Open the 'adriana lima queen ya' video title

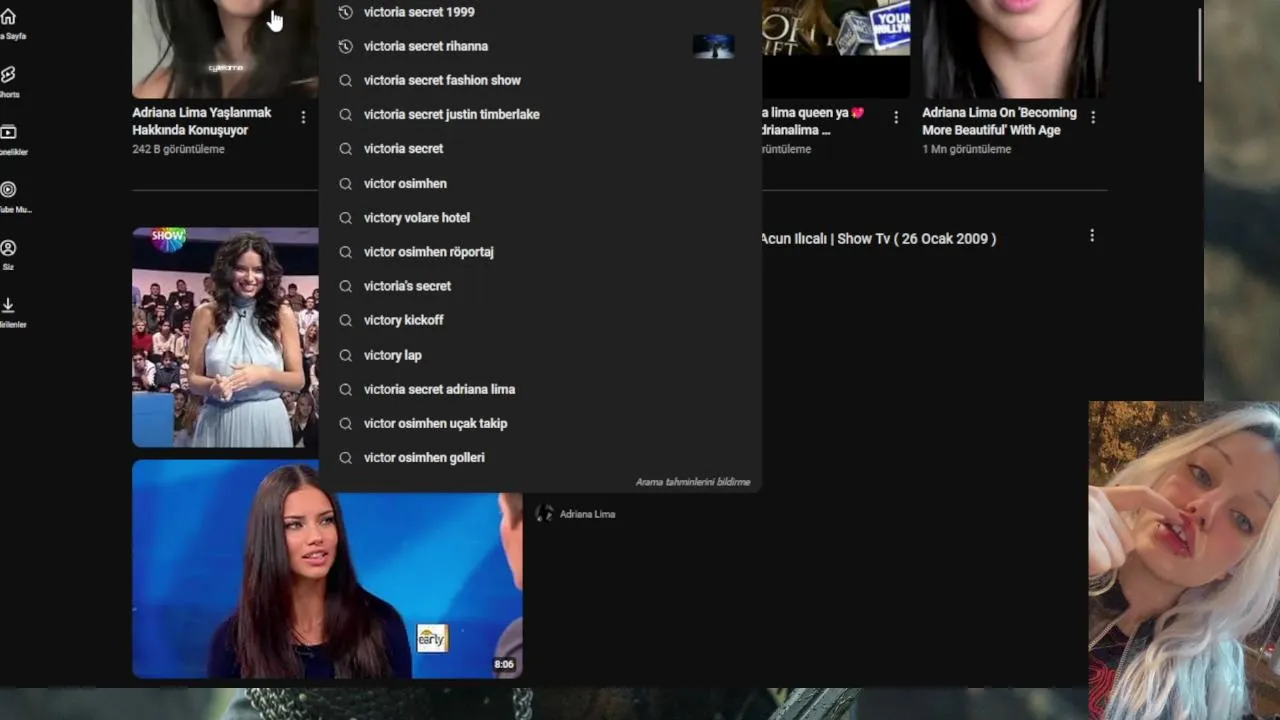click(812, 121)
